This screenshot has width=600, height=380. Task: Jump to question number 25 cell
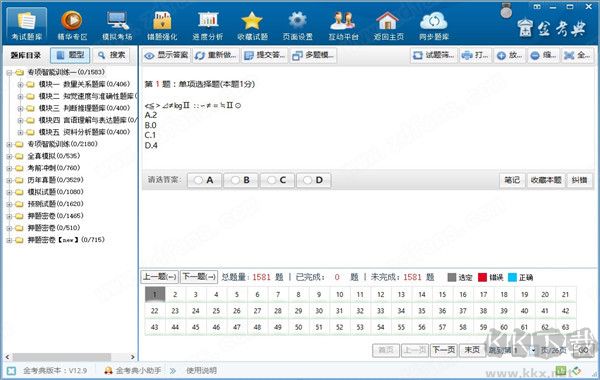point(216,311)
